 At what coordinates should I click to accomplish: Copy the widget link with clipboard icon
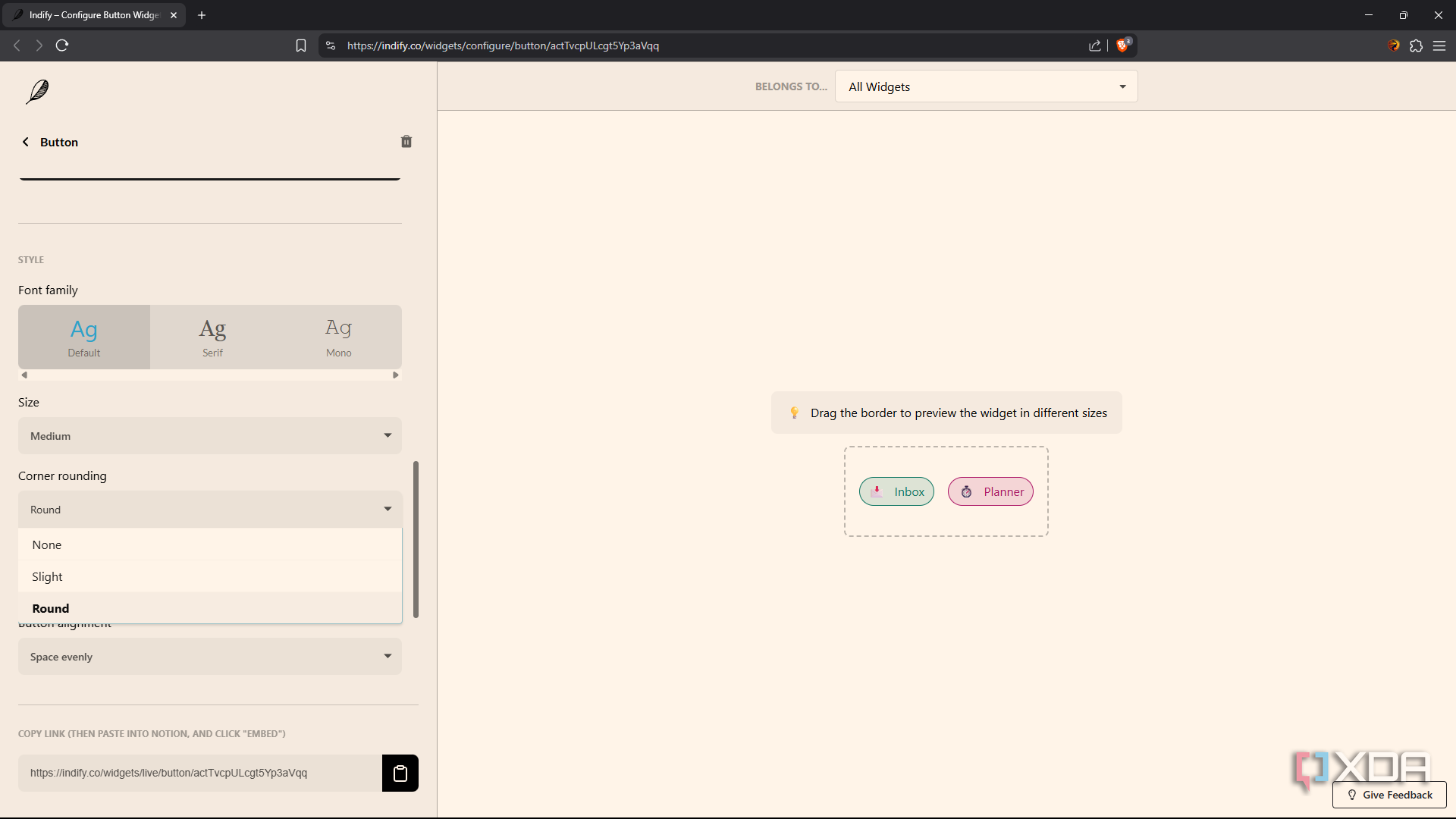[400, 773]
